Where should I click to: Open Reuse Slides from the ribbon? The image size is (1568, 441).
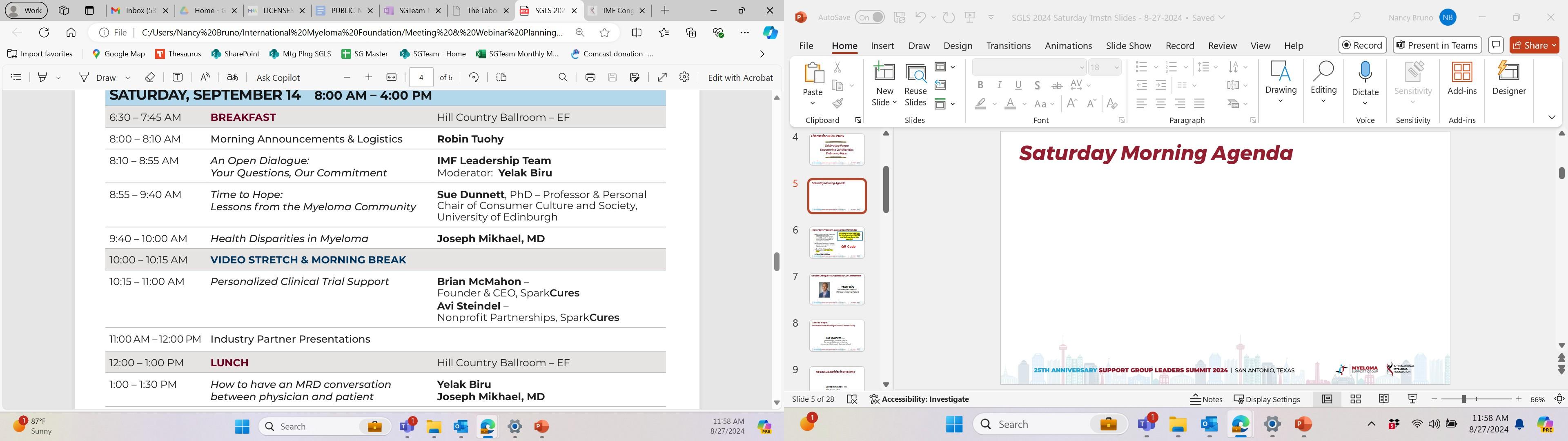coord(915,73)
